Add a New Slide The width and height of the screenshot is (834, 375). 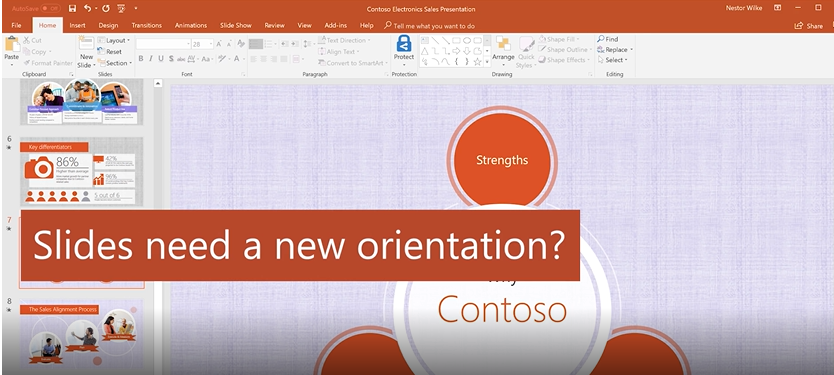click(86, 52)
